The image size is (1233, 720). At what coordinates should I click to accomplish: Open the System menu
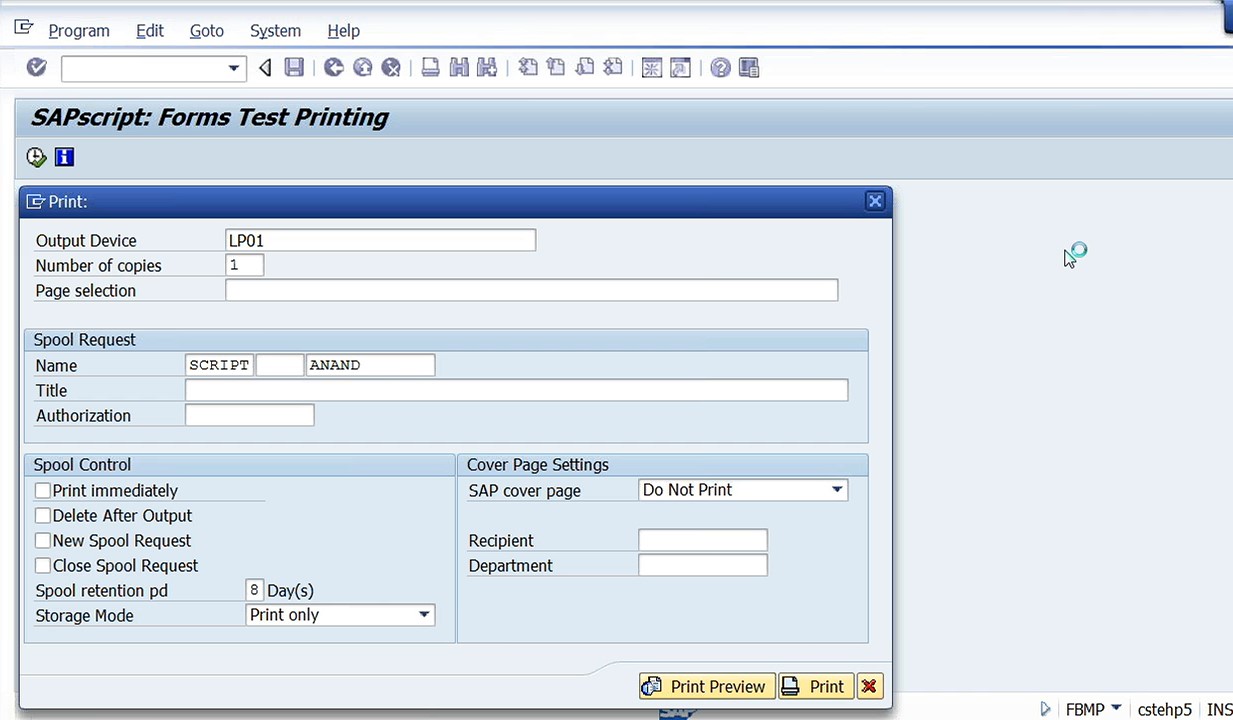pos(275,31)
